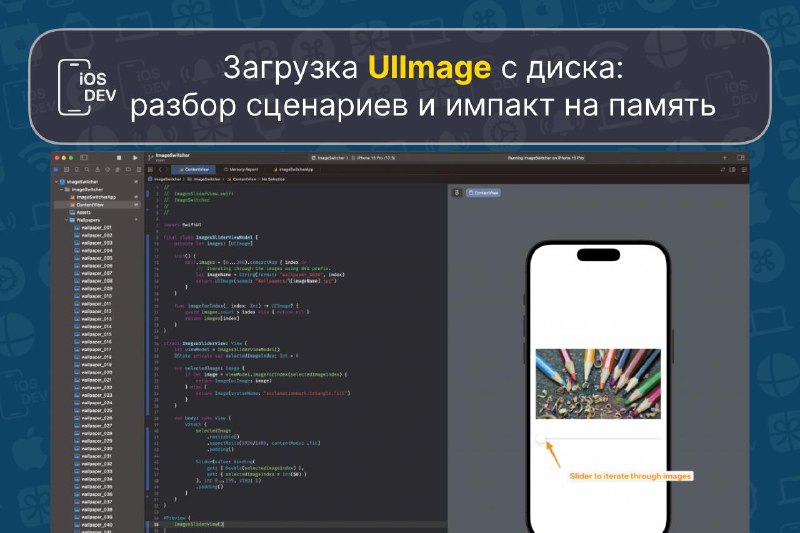
Task: Select wallpaper_005 in the navigator
Action: tap(97, 258)
